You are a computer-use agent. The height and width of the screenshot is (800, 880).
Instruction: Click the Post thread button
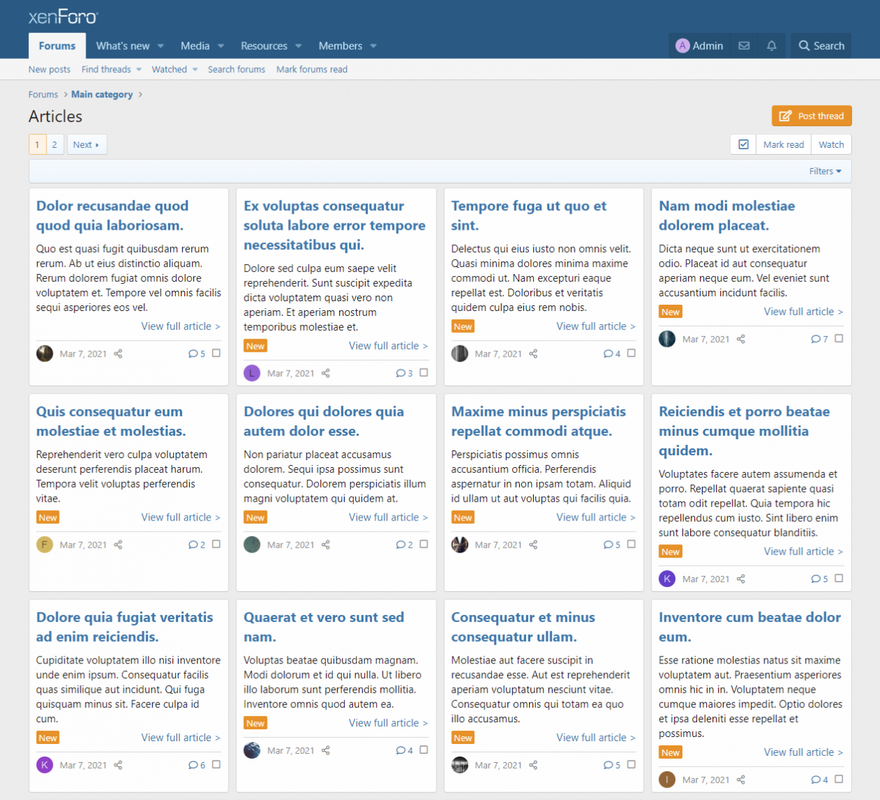(812, 116)
